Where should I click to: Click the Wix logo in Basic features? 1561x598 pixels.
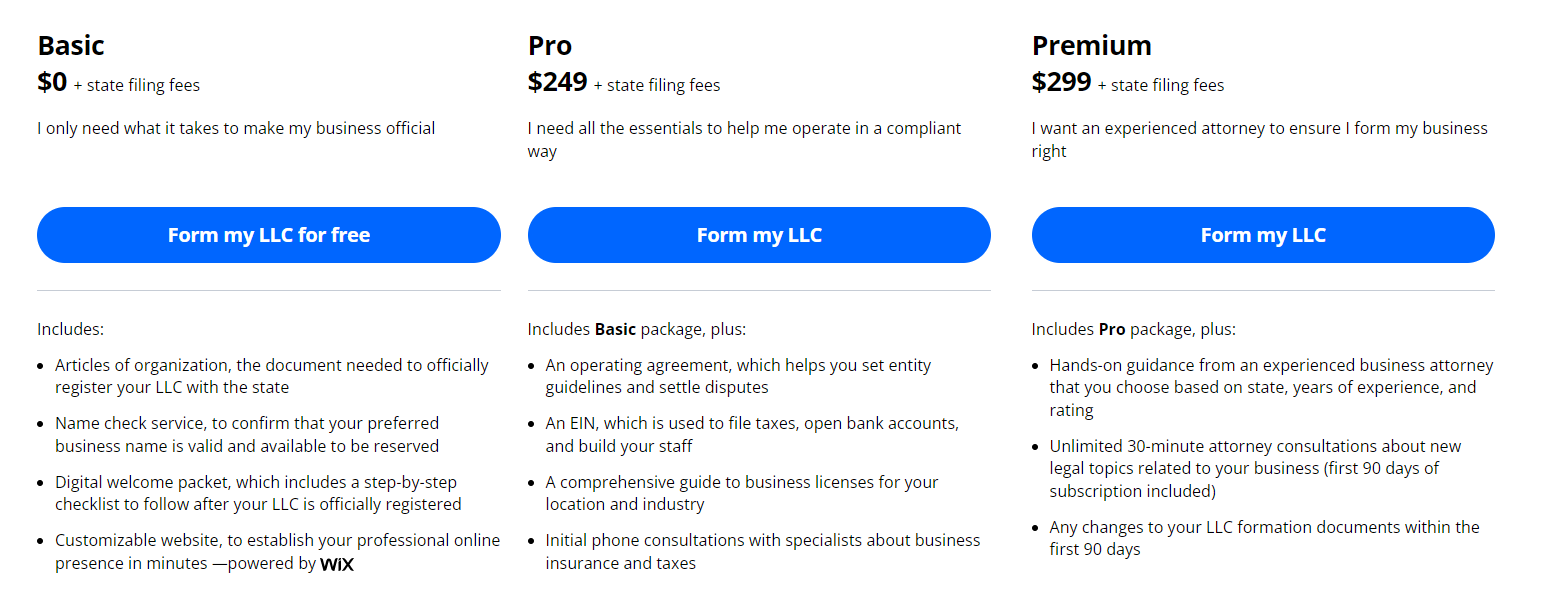point(337,564)
